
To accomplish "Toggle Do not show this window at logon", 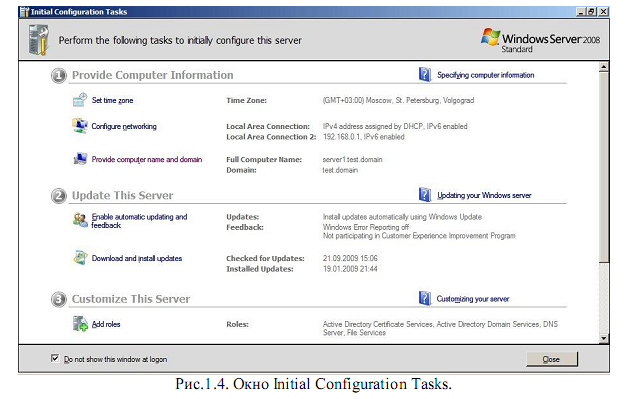I will click(x=55, y=358).
